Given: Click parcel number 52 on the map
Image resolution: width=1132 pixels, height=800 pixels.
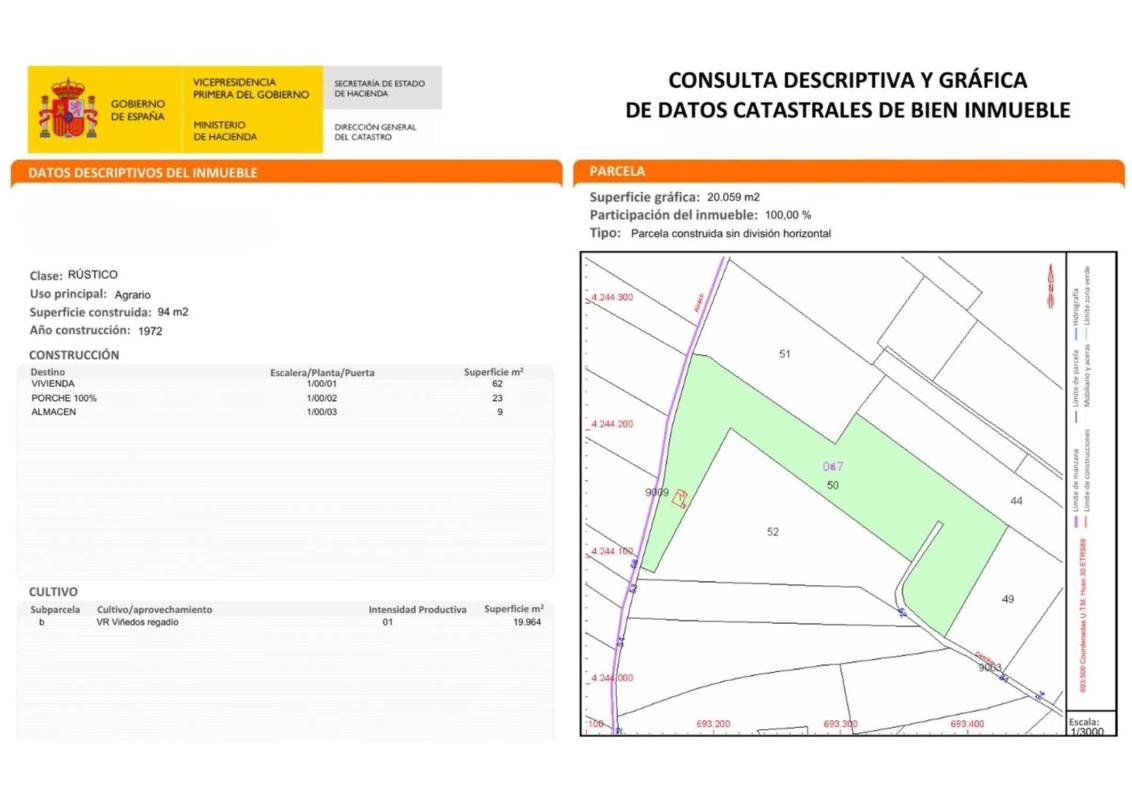Looking at the screenshot, I should tap(772, 532).
